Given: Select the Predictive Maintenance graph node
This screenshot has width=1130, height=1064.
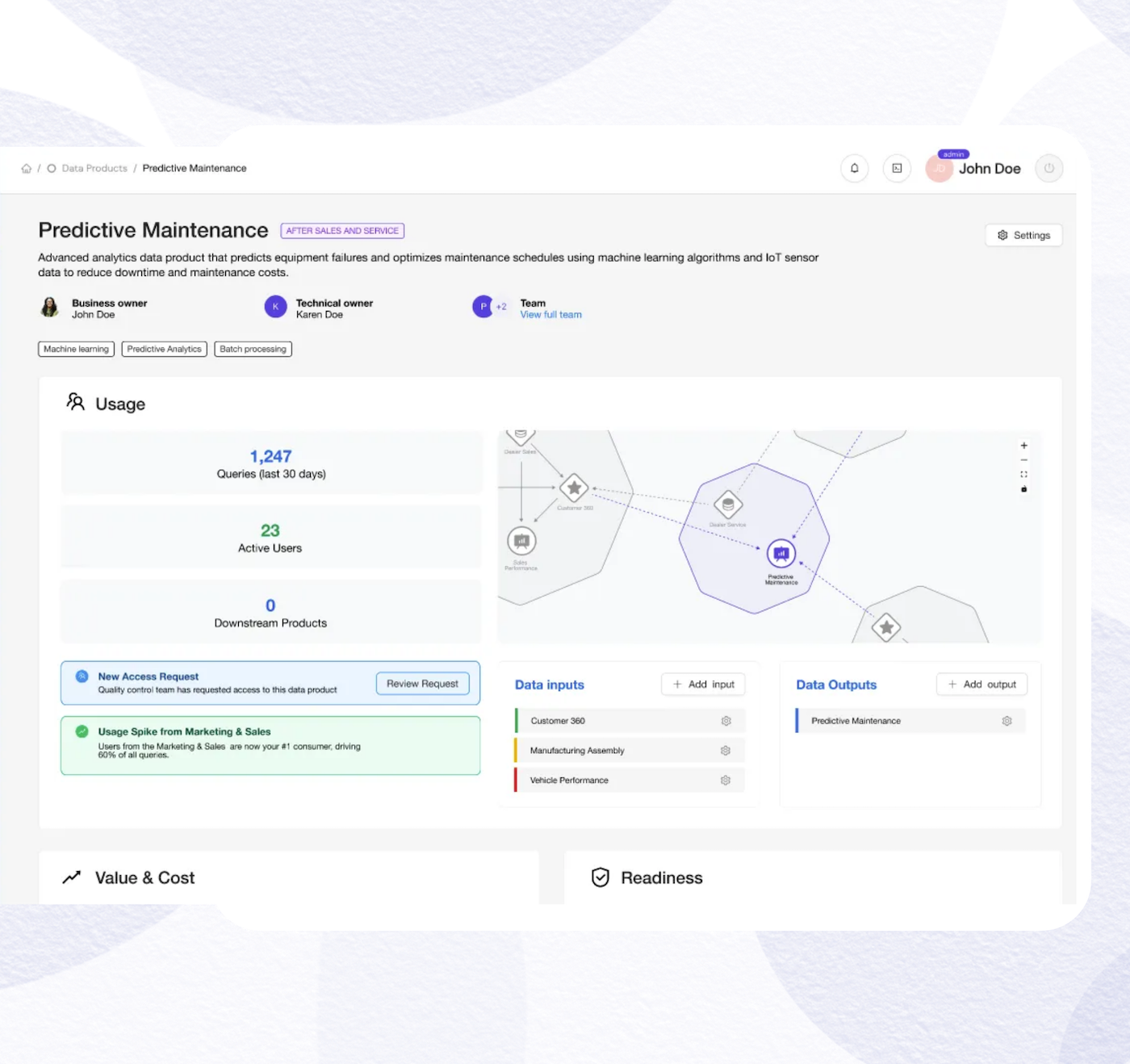Looking at the screenshot, I should point(781,554).
